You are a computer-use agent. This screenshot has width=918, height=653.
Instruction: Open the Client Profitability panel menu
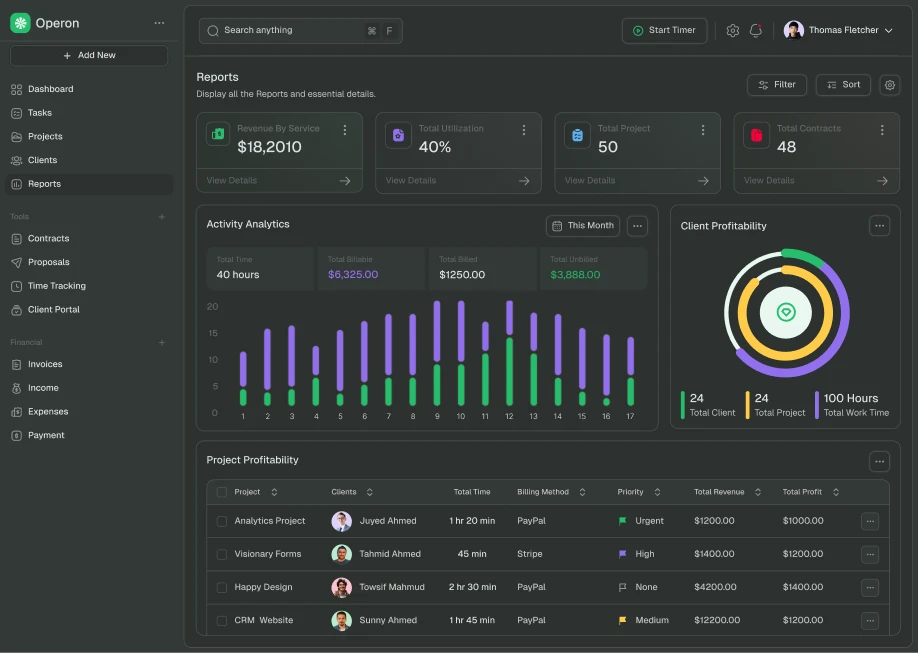click(x=879, y=225)
